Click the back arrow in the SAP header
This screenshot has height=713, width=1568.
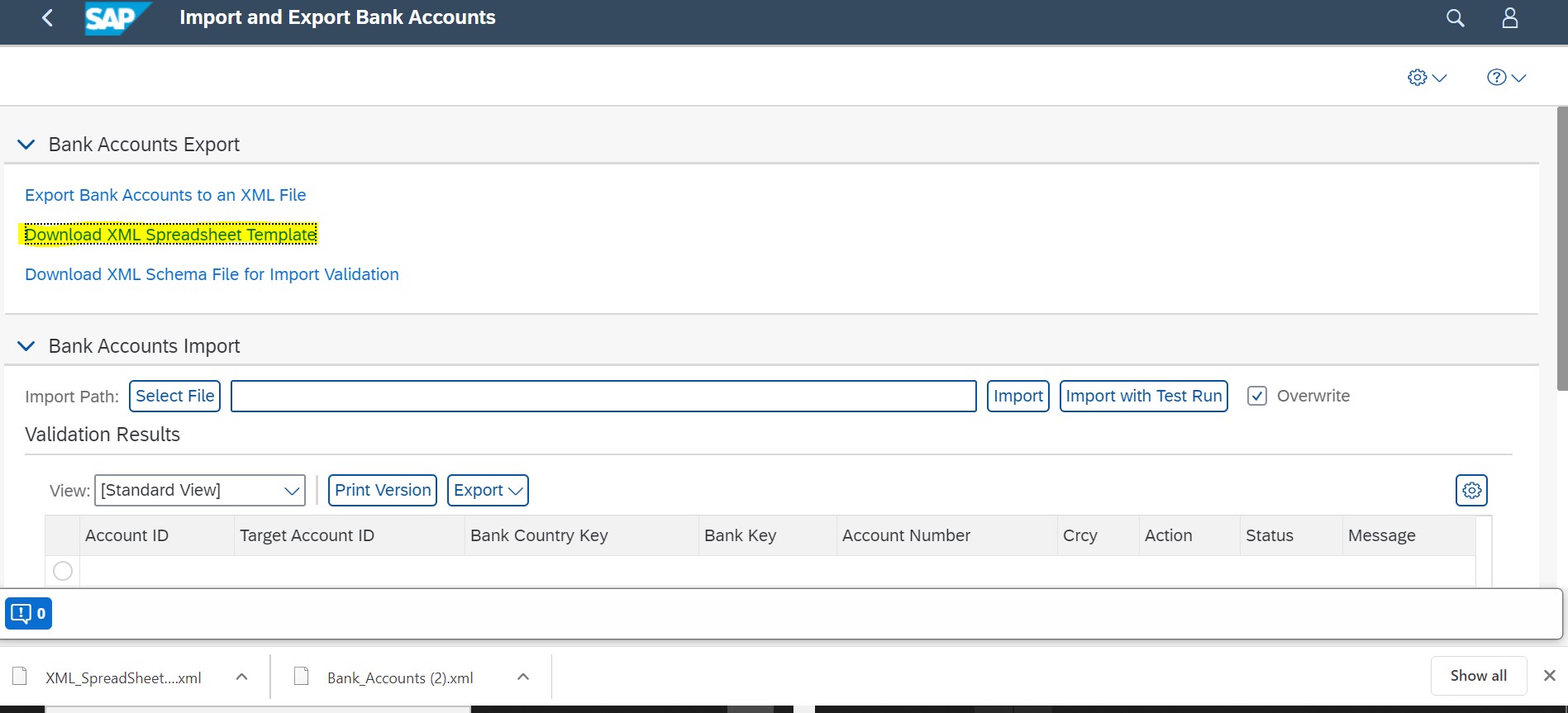(x=47, y=18)
